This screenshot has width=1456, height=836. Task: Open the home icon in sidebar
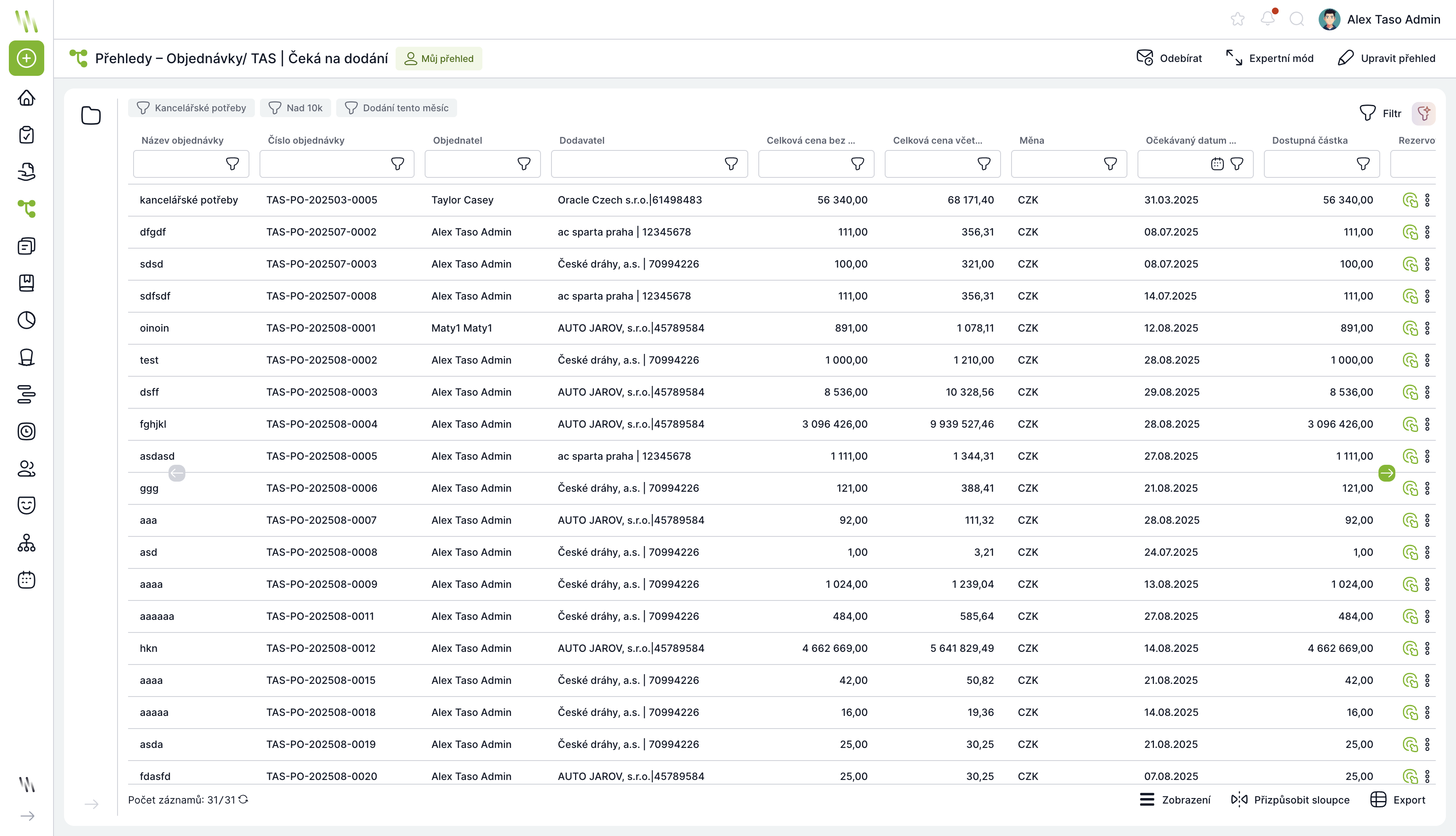pyautogui.click(x=27, y=98)
